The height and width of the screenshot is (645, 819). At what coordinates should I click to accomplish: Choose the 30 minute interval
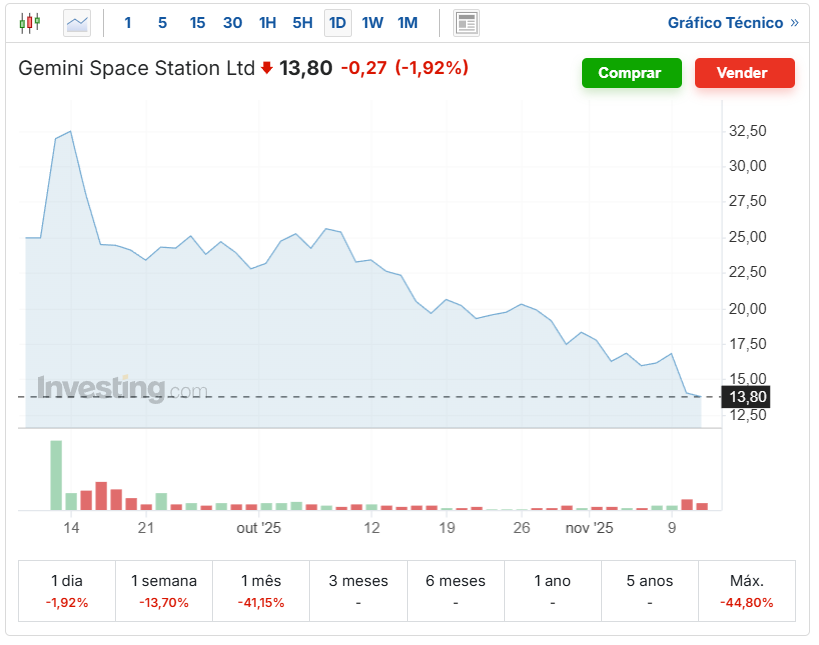tap(232, 22)
